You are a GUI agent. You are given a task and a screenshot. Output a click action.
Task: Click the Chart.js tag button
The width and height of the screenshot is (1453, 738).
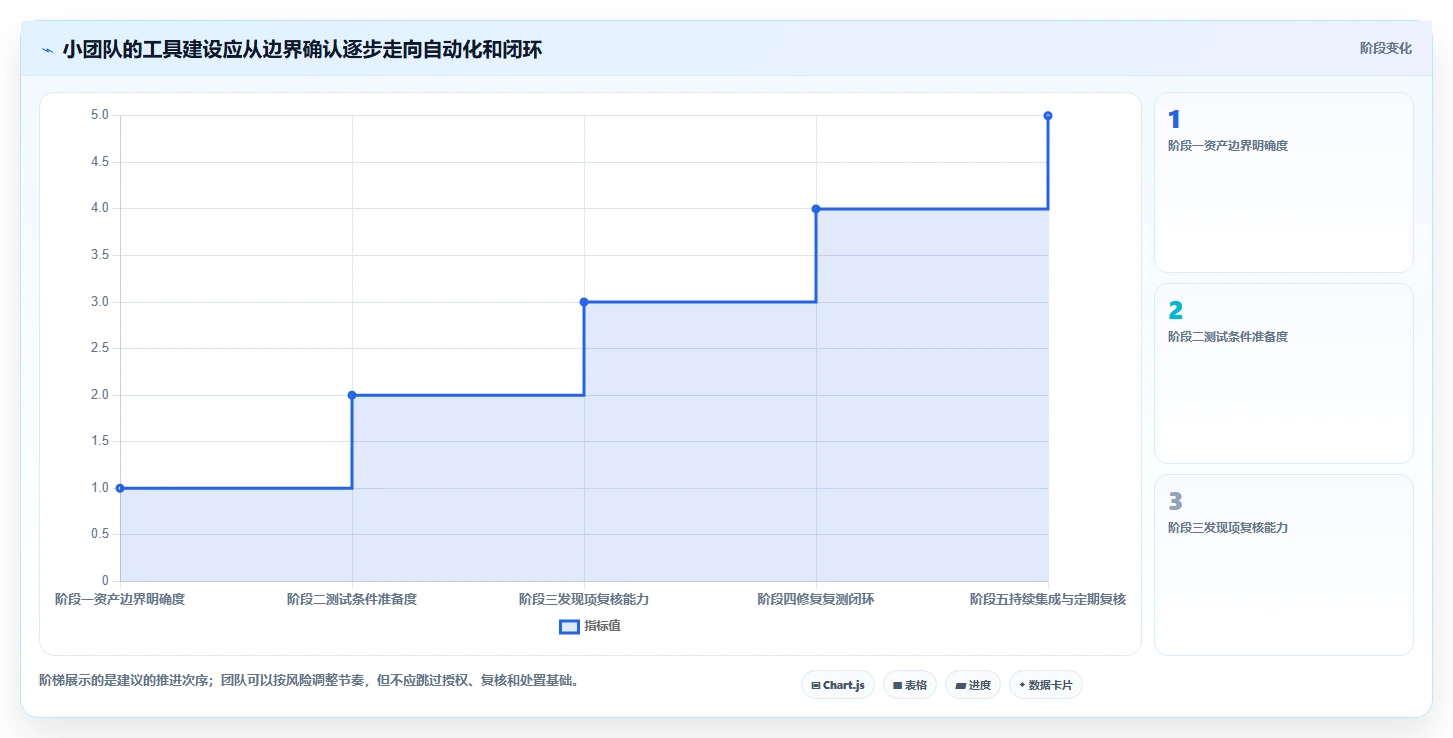[x=838, y=685]
